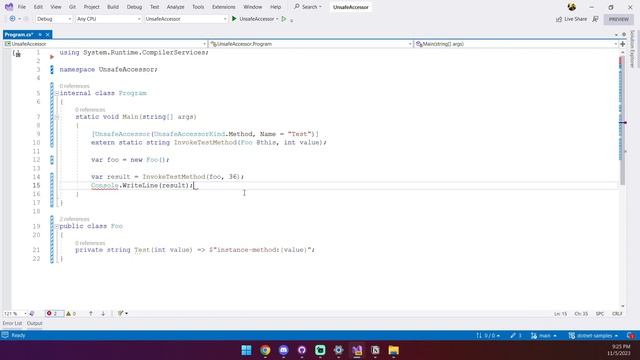
Task: Go to previous issue up arrow
Action: coord(91,313)
